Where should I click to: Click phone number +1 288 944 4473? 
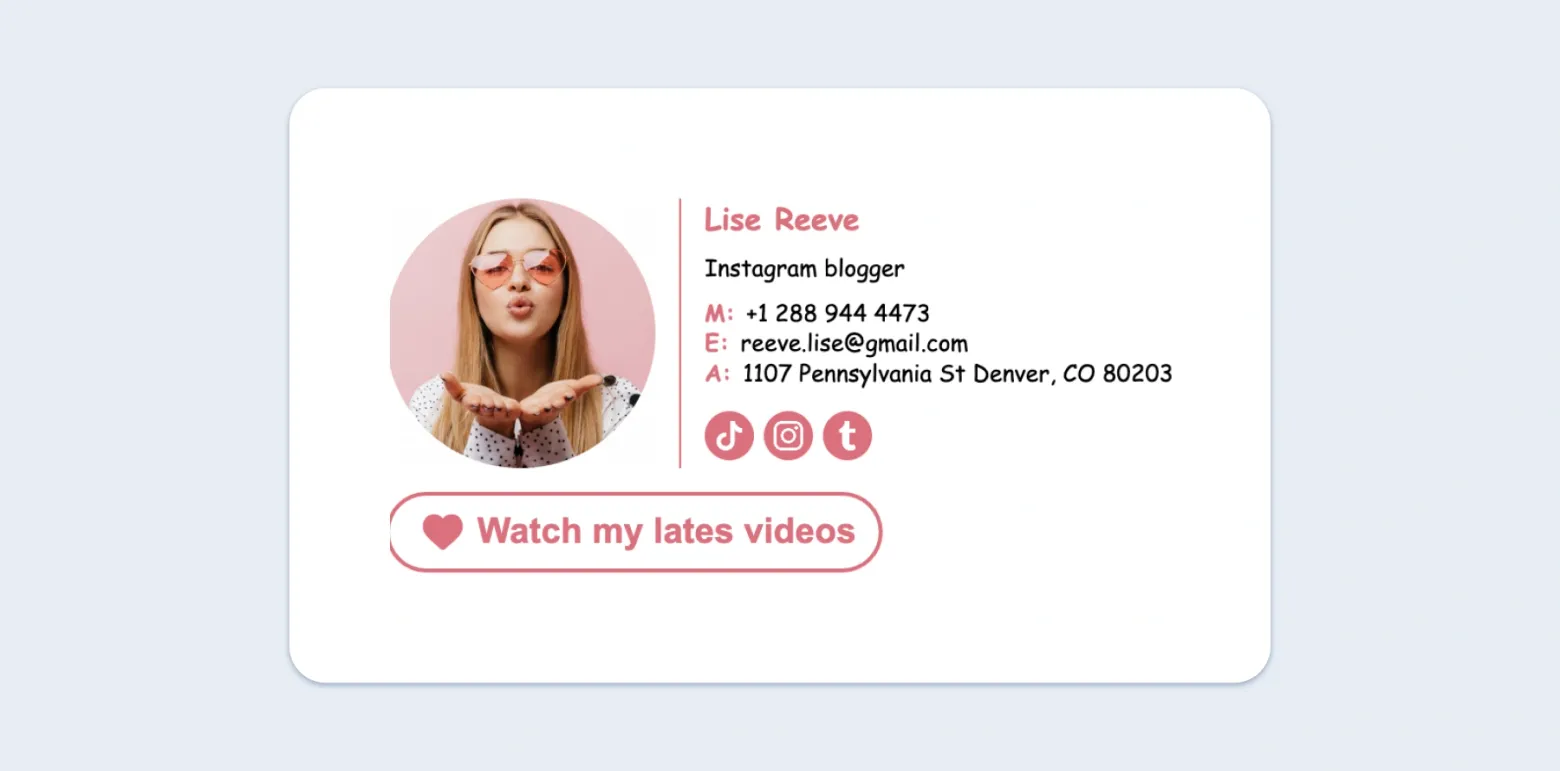click(x=837, y=313)
